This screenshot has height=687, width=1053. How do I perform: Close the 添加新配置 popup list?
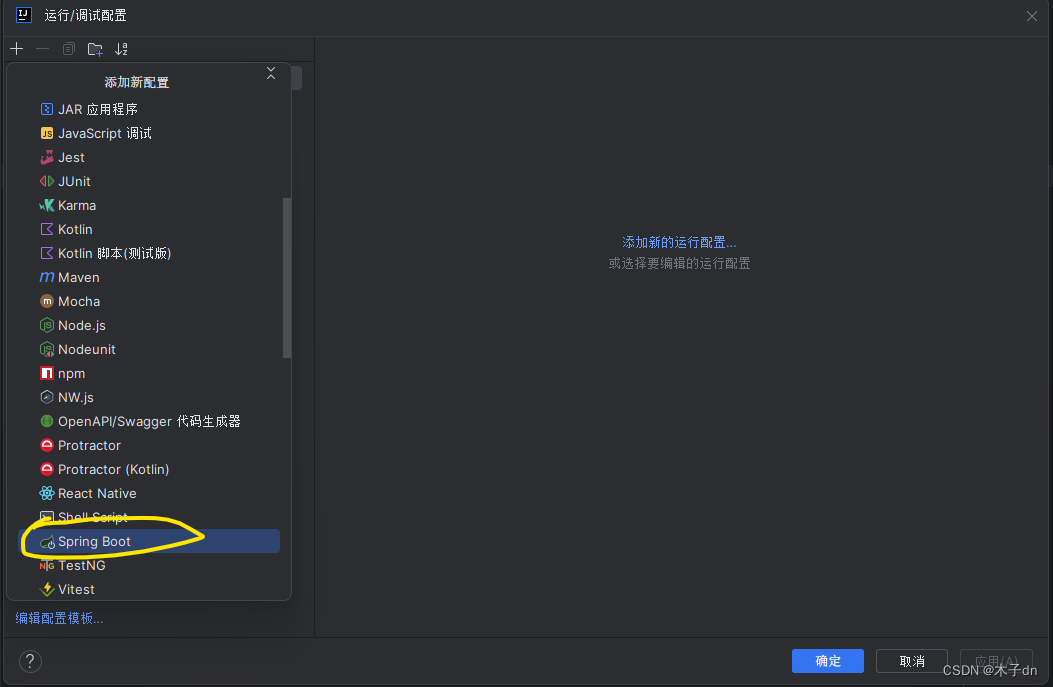tap(271, 73)
